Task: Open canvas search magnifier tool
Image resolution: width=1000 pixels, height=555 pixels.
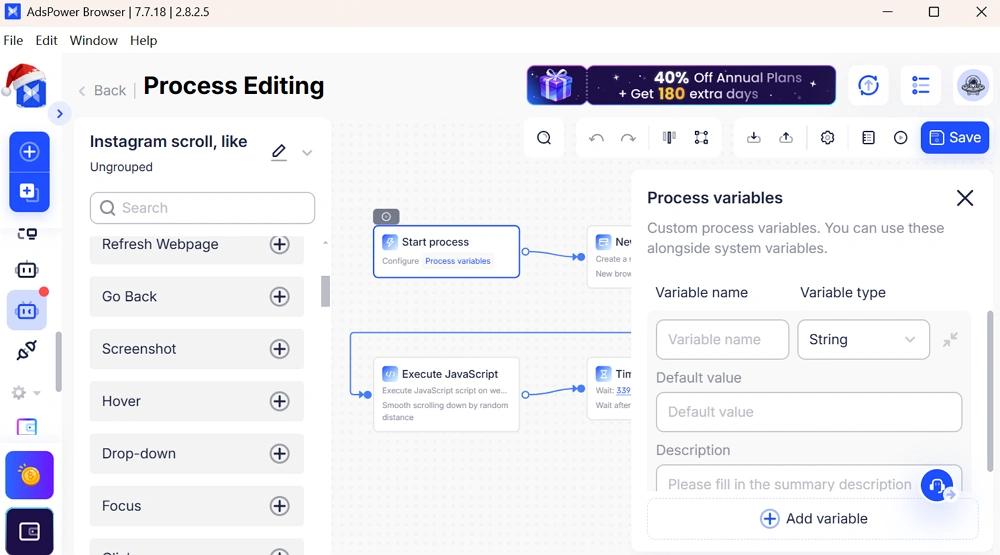Action: click(x=544, y=138)
